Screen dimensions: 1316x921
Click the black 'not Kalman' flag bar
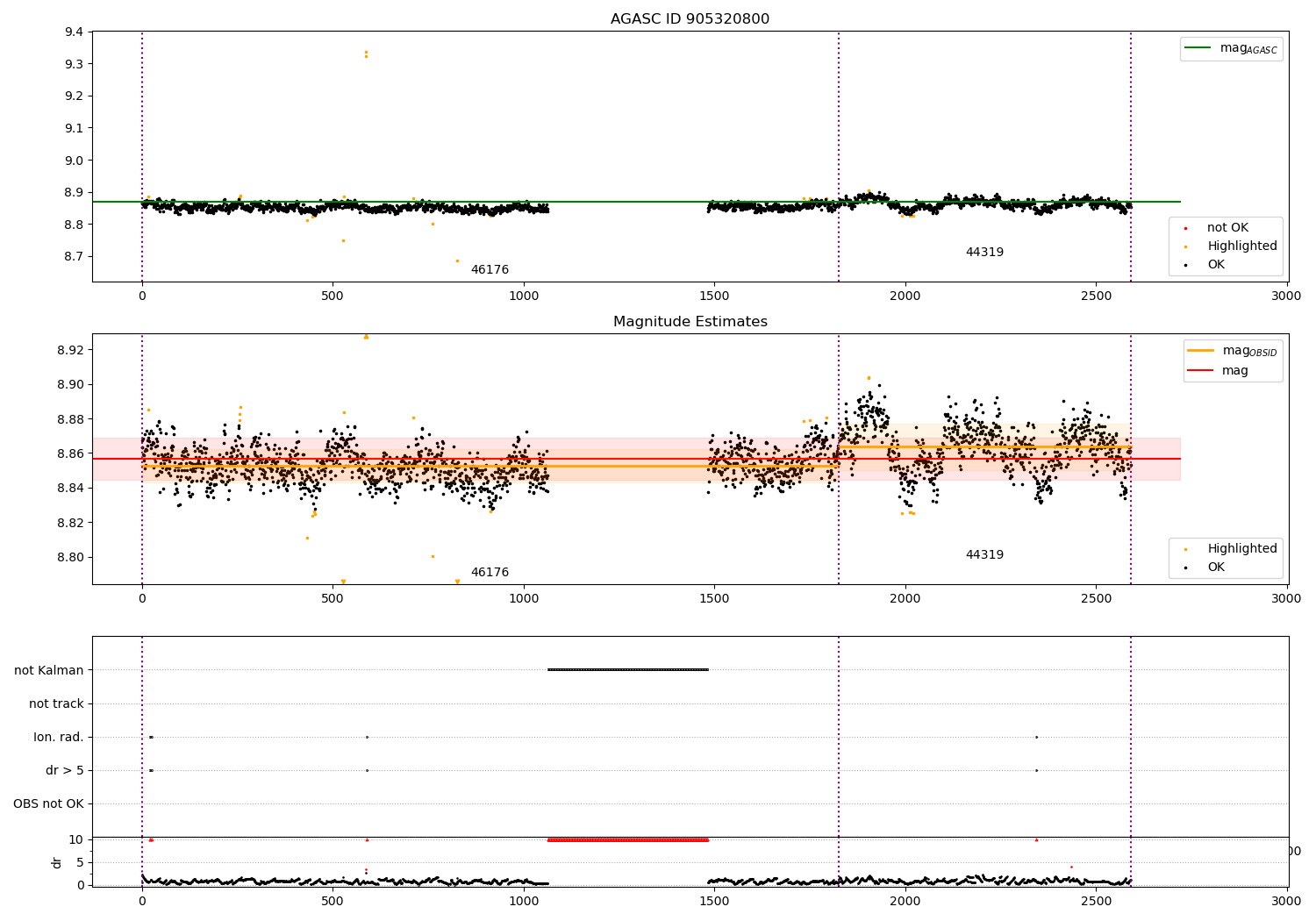click(628, 670)
